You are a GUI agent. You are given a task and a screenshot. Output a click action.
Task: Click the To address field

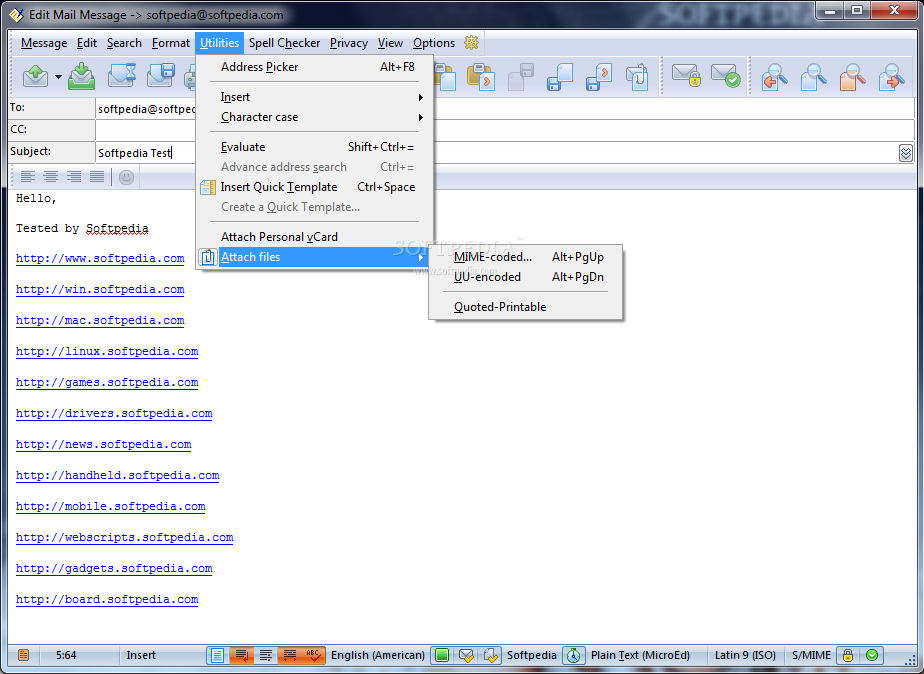point(504,108)
